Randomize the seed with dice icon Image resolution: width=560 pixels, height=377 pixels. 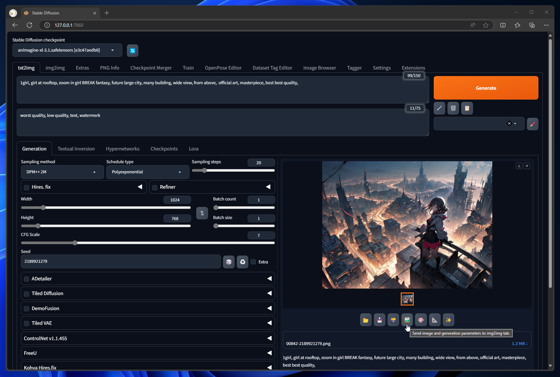229,262
